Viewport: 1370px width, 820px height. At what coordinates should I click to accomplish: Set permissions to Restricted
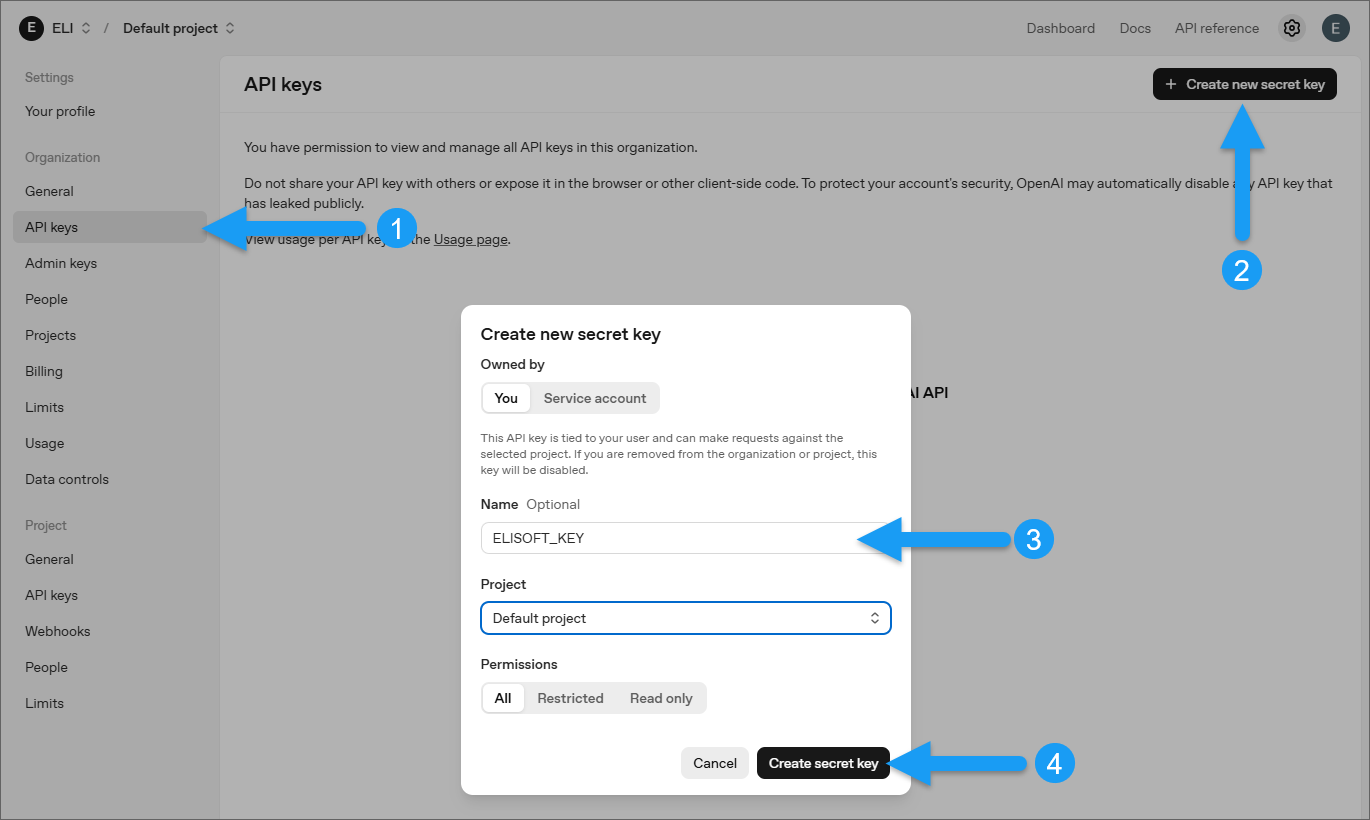570,698
